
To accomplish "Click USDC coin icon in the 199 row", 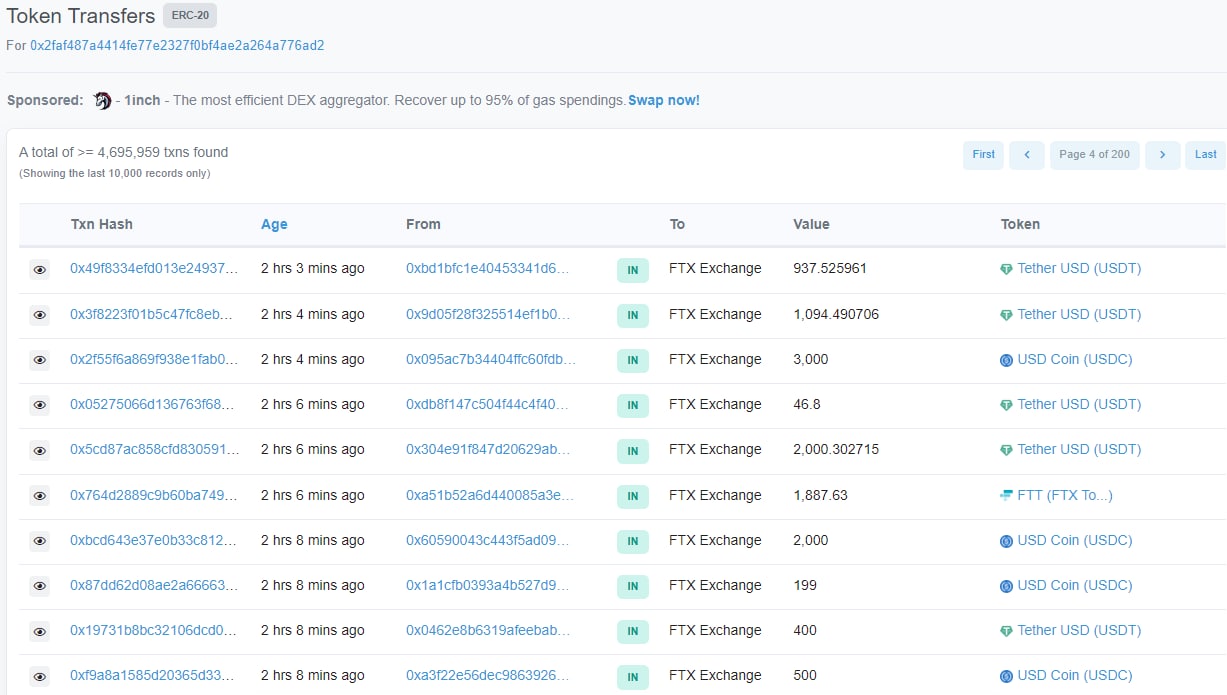I will coord(1007,586).
